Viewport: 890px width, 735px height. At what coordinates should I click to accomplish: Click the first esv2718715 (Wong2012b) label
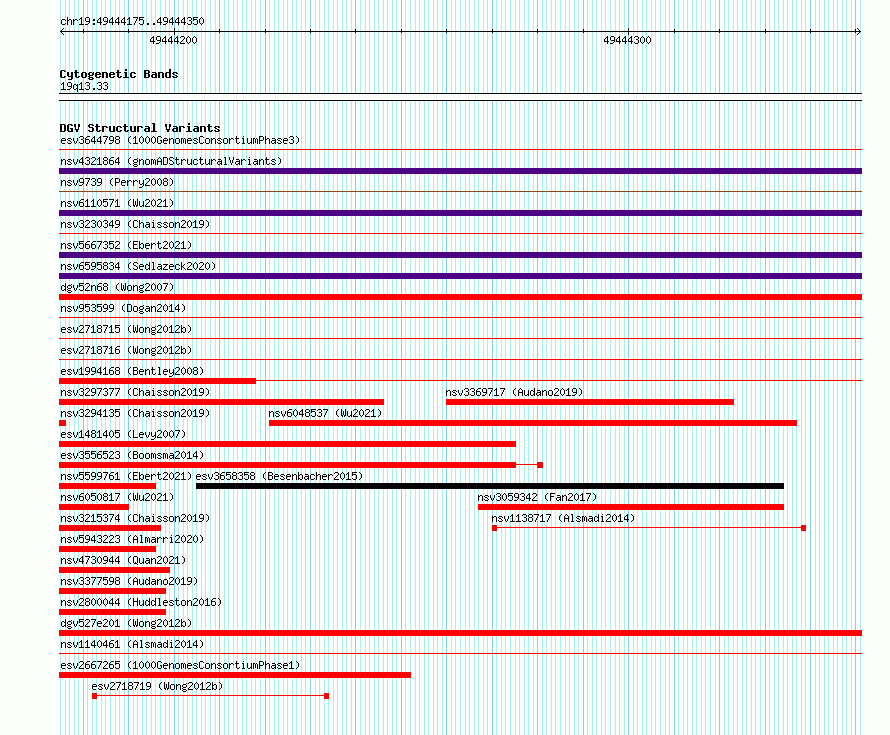coord(126,329)
